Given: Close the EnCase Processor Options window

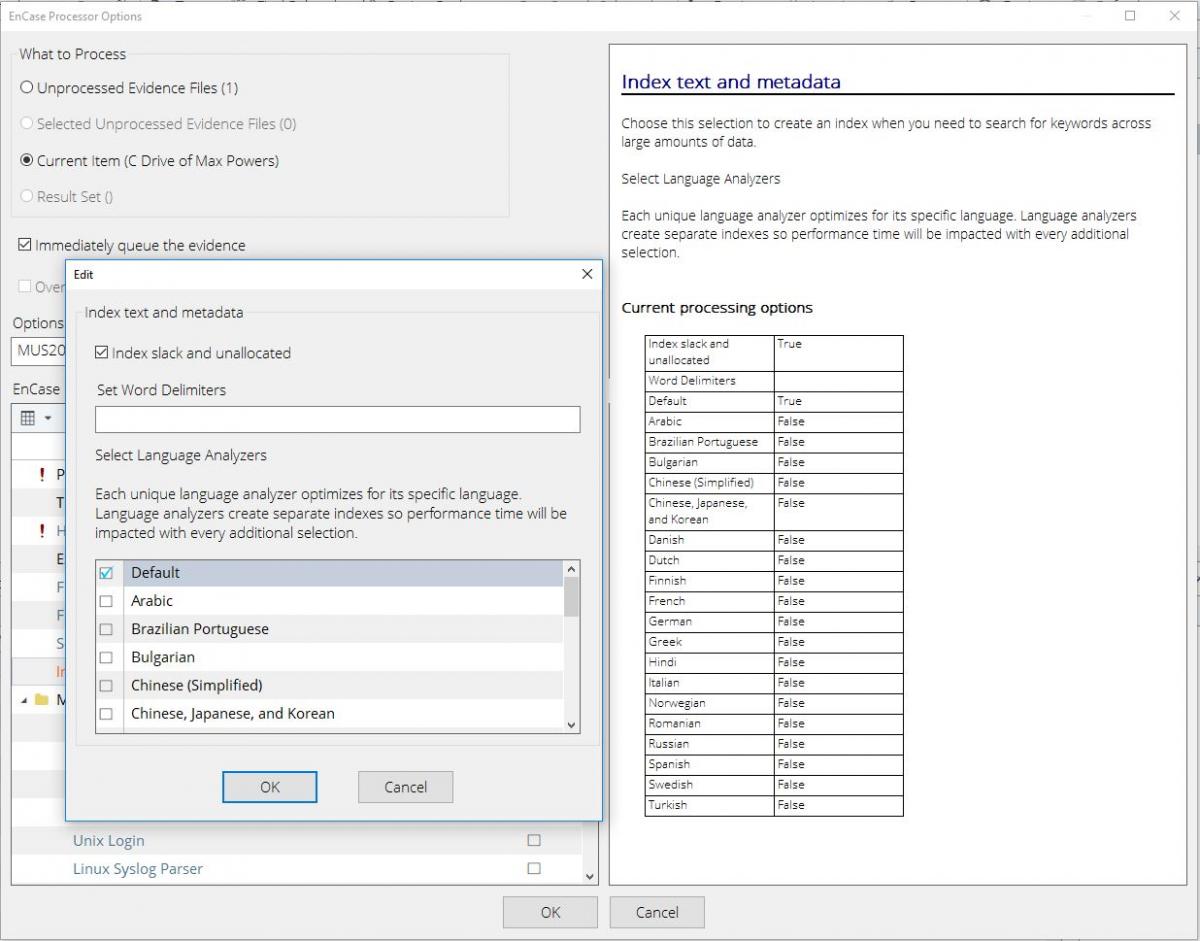Looking at the screenshot, I should coord(1175,15).
